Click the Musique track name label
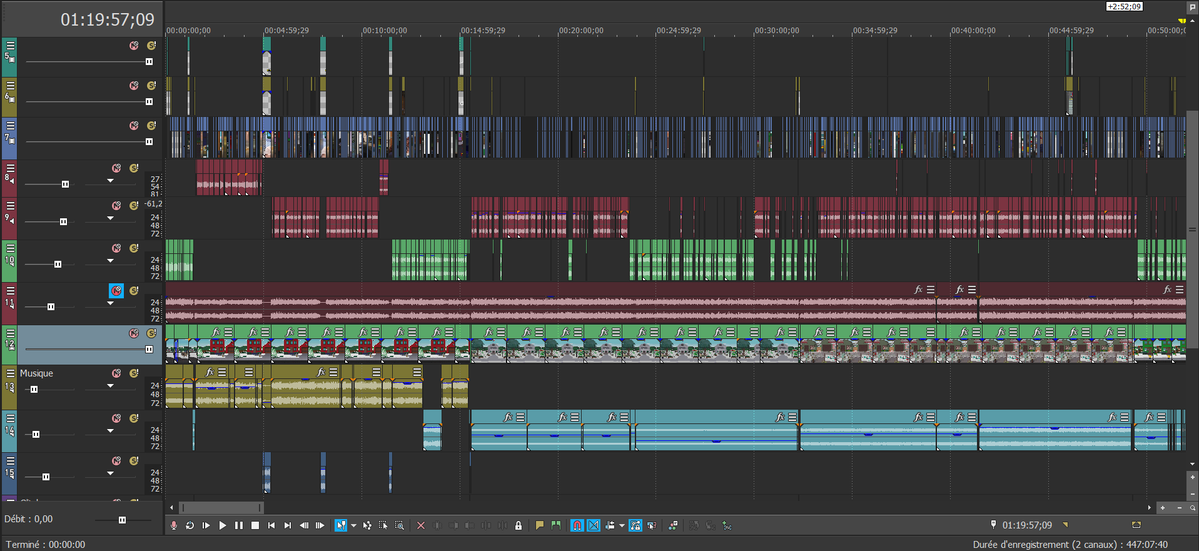This screenshot has width=1199, height=551. point(37,373)
